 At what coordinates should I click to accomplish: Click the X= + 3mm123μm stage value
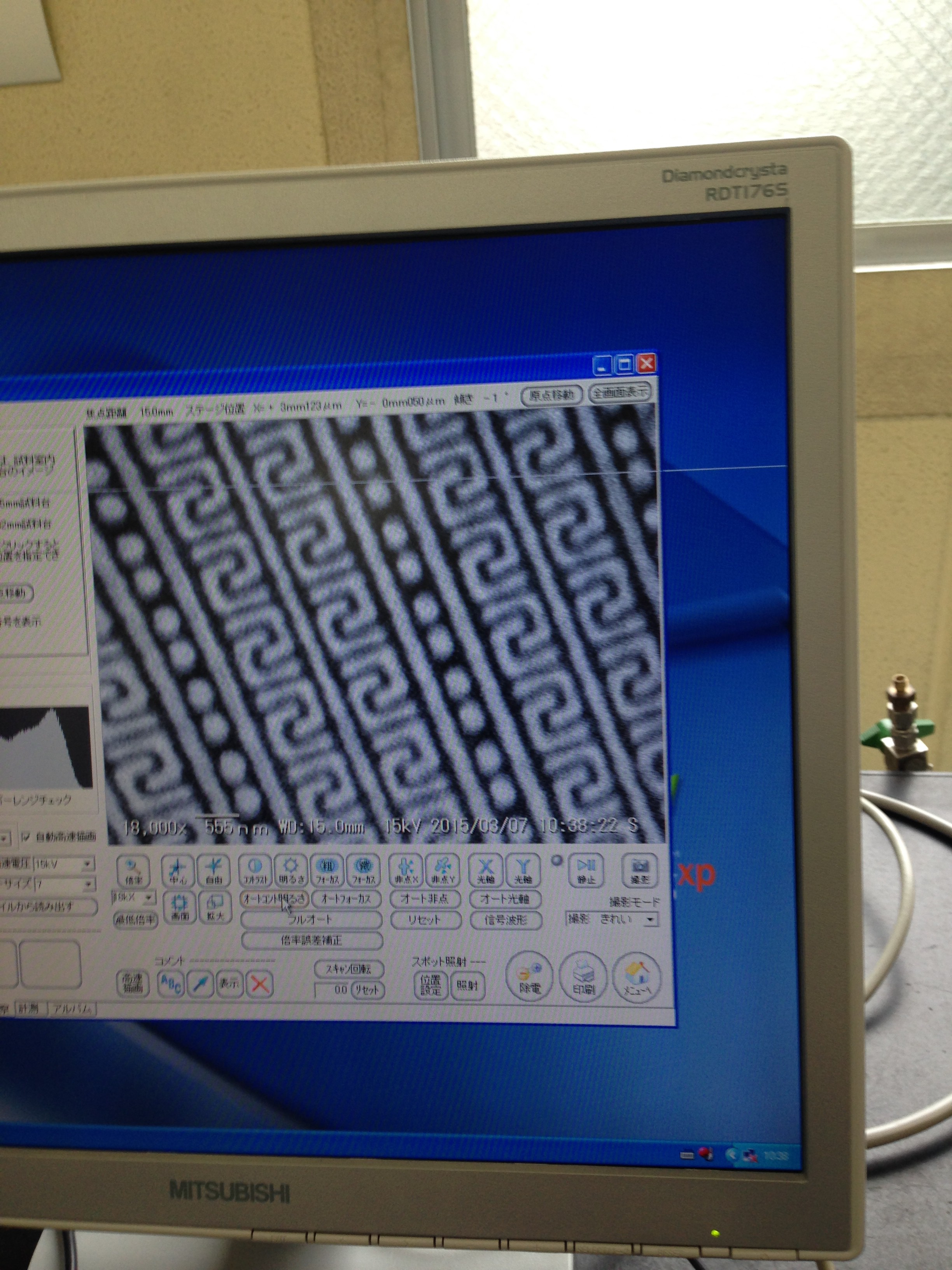point(297,407)
